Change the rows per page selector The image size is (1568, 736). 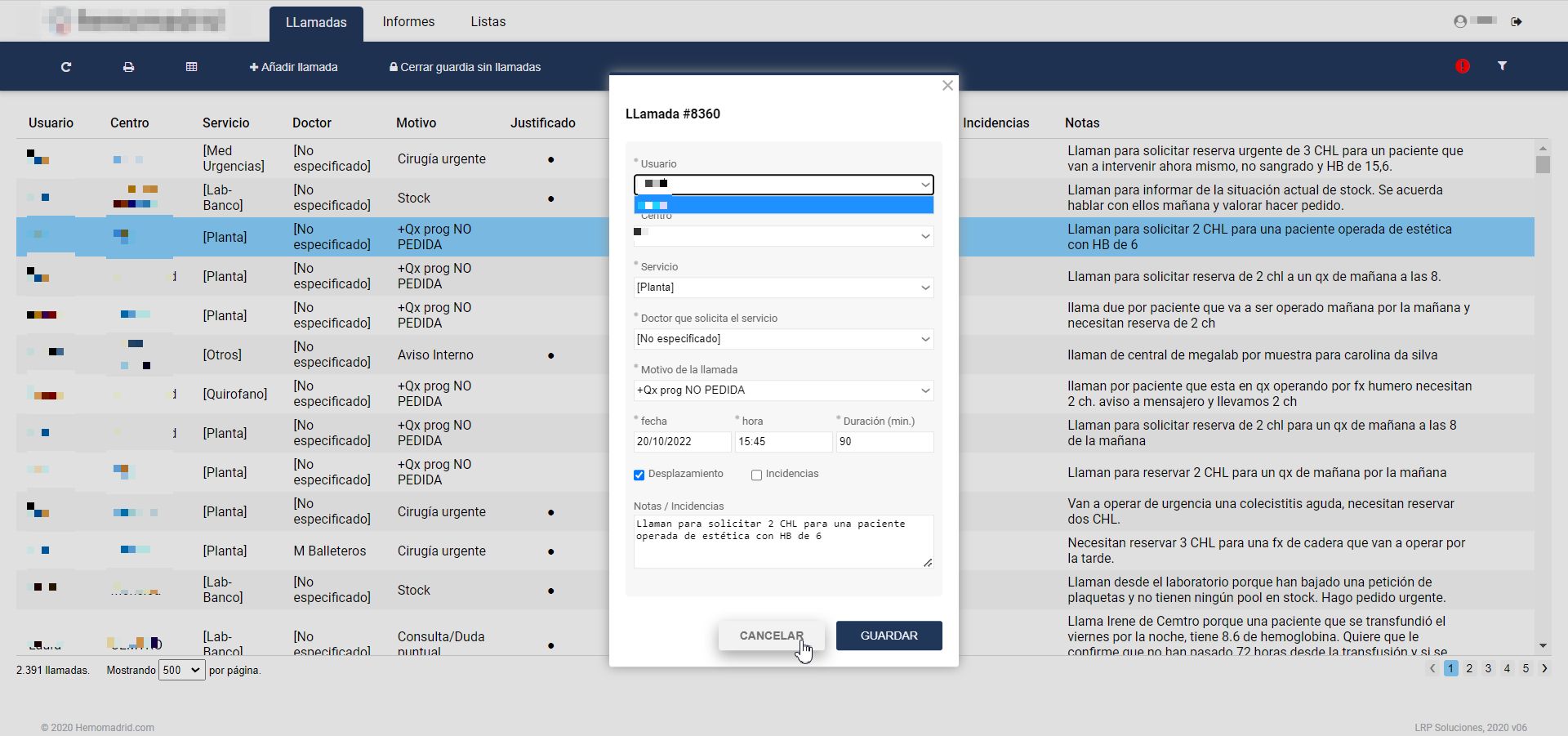click(181, 670)
